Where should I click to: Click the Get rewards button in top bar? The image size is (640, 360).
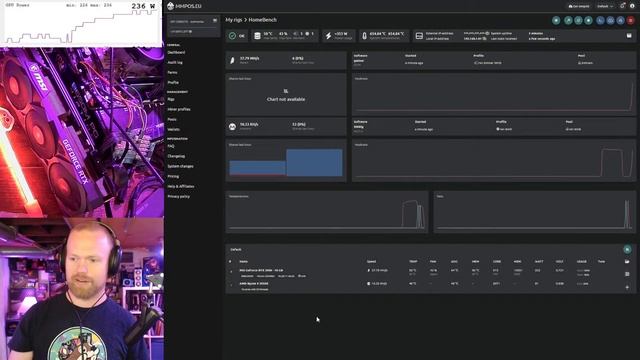tap(579, 6)
